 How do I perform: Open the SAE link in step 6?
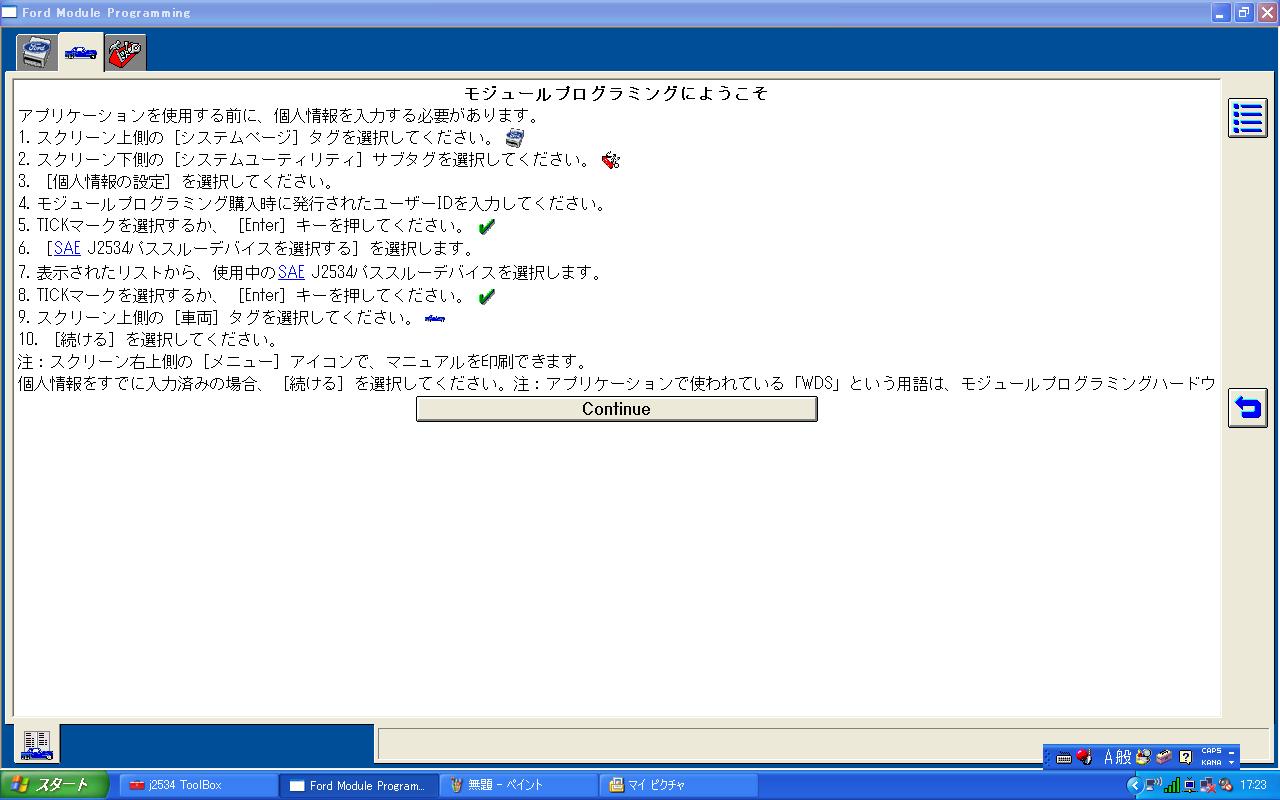click(x=67, y=248)
